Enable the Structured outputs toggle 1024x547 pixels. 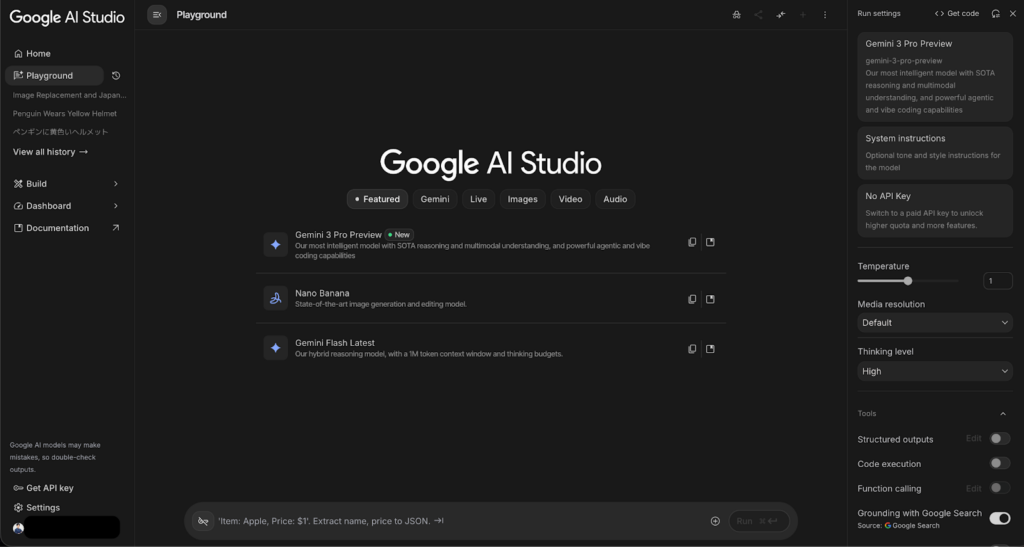(x=999, y=439)
